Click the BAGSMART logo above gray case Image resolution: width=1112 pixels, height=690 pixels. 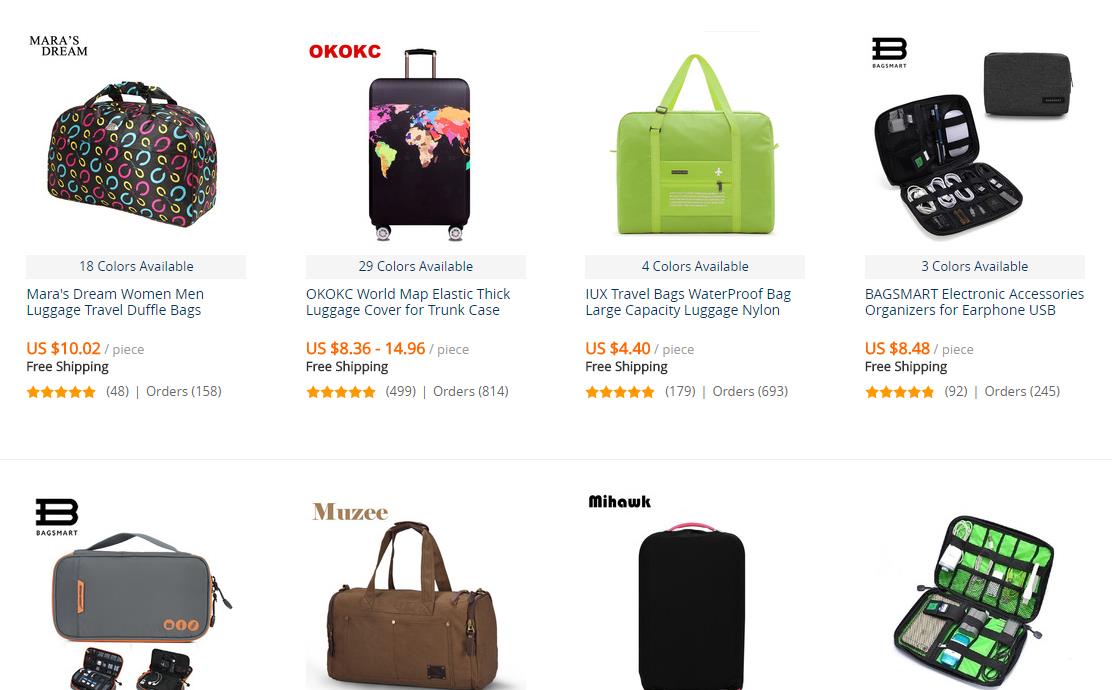57,517
